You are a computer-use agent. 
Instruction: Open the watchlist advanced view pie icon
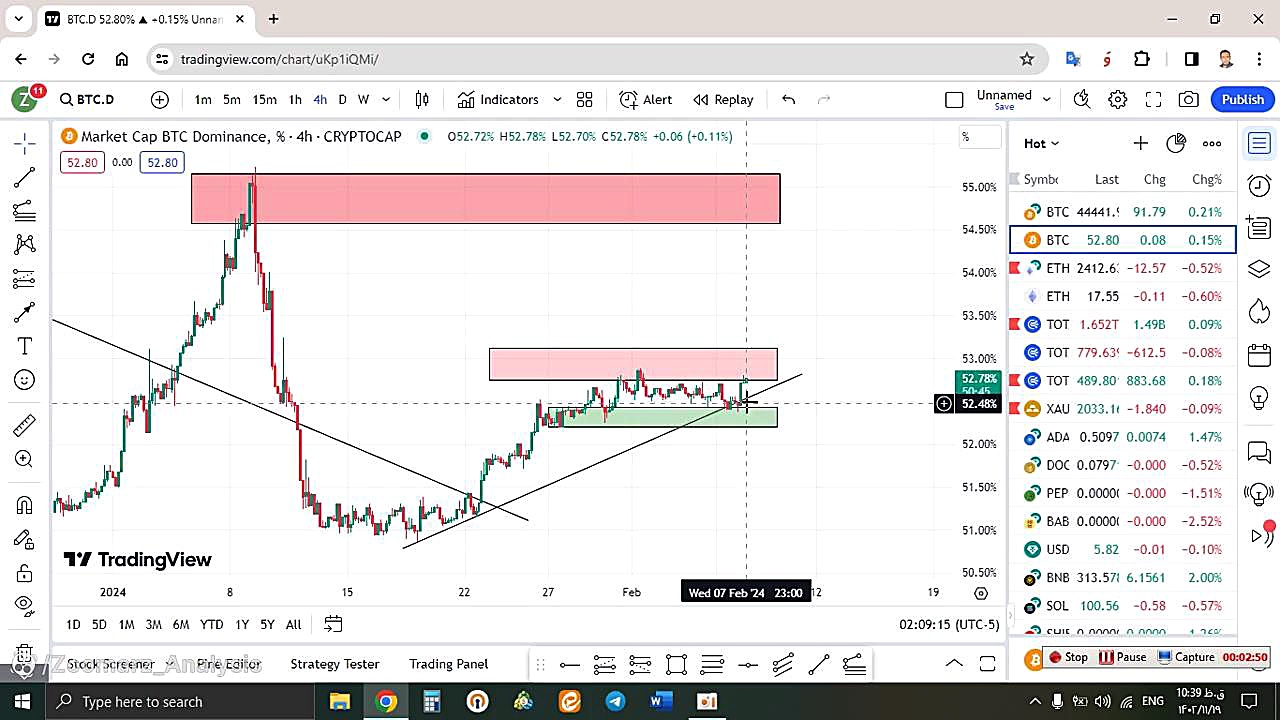(x=1176, y=143)
